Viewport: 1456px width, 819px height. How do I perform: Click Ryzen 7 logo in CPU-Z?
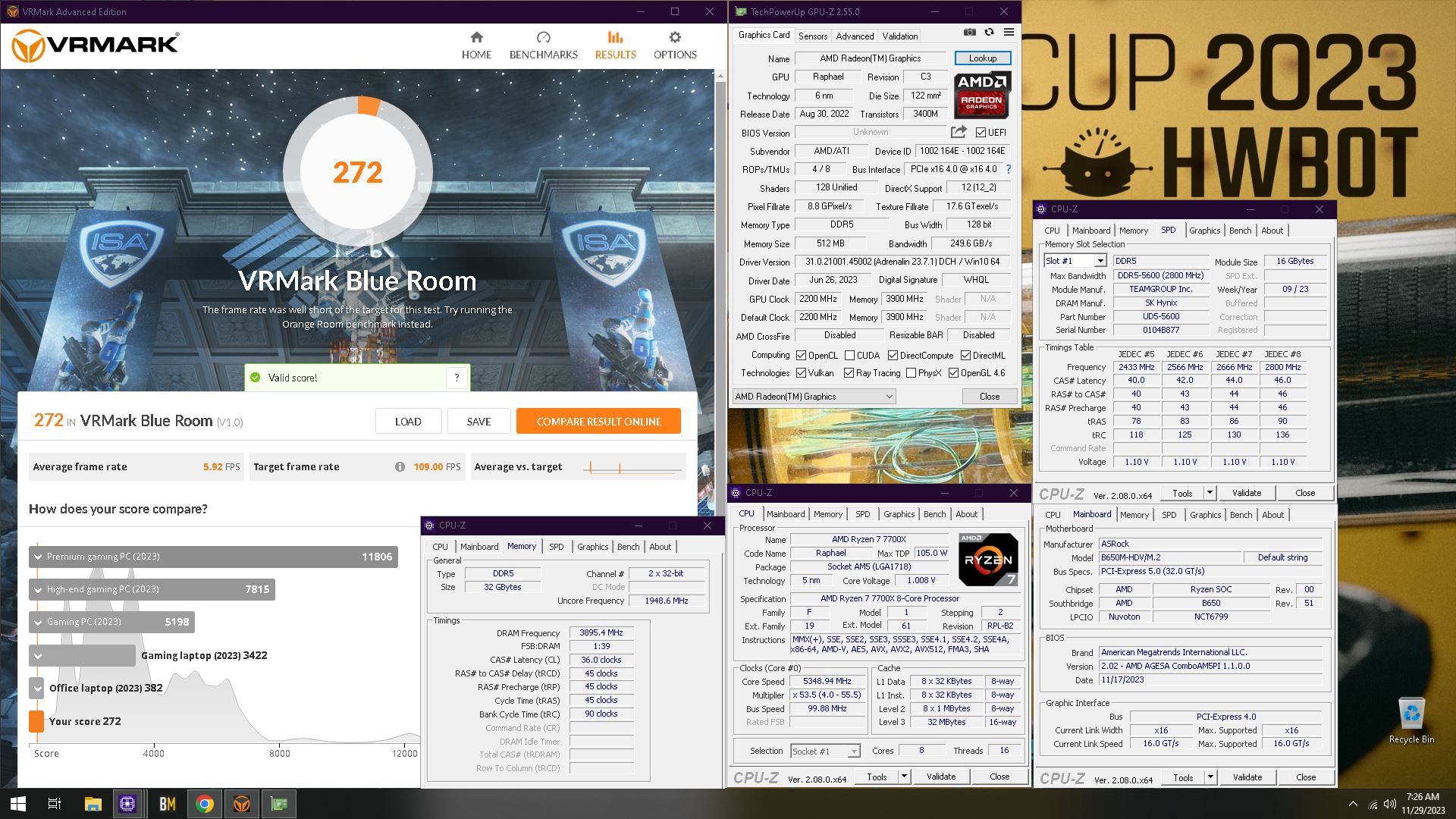988,560
